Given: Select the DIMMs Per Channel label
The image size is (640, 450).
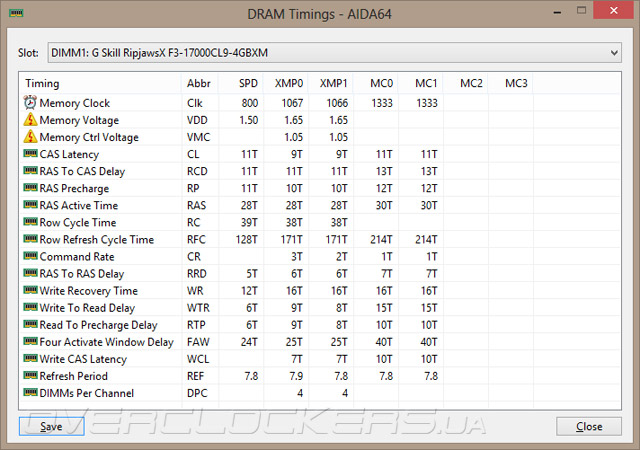Looking at the screenshot, I should tap(87, 393).
